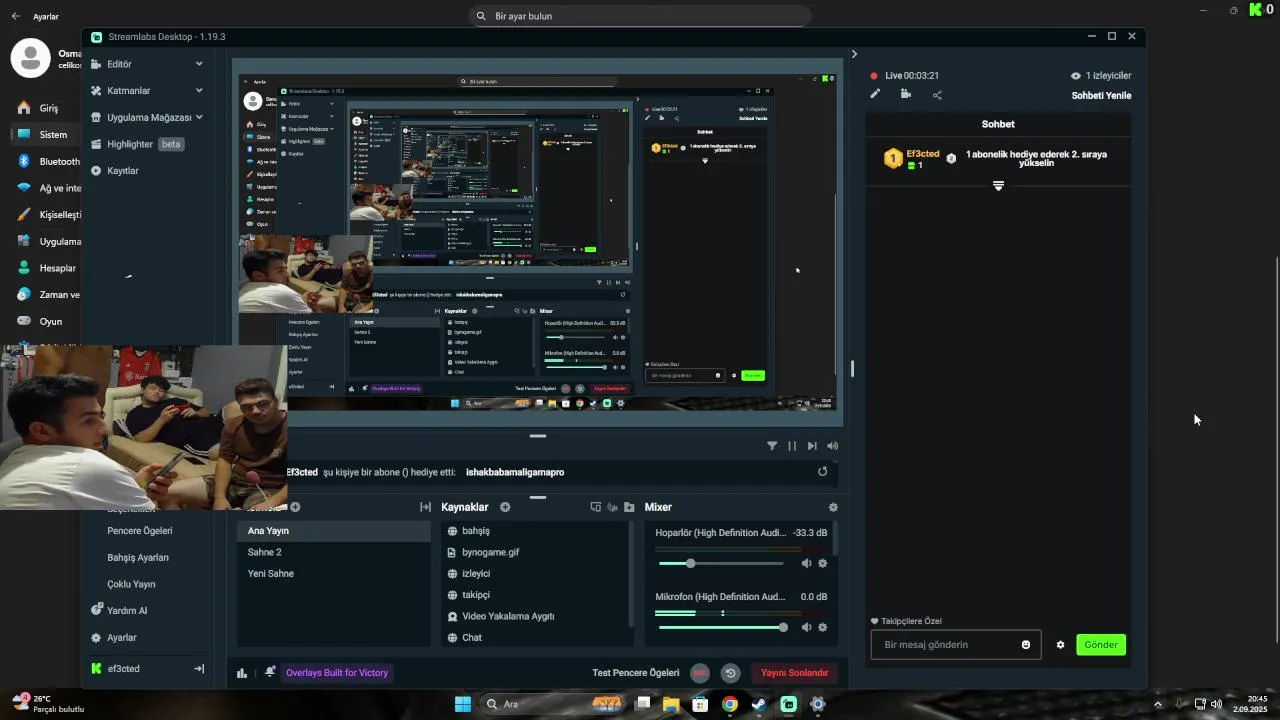Expand the chat leaderboard down arrow
The width and height of the screenshot is (1280, 720).
click(998, 186)
